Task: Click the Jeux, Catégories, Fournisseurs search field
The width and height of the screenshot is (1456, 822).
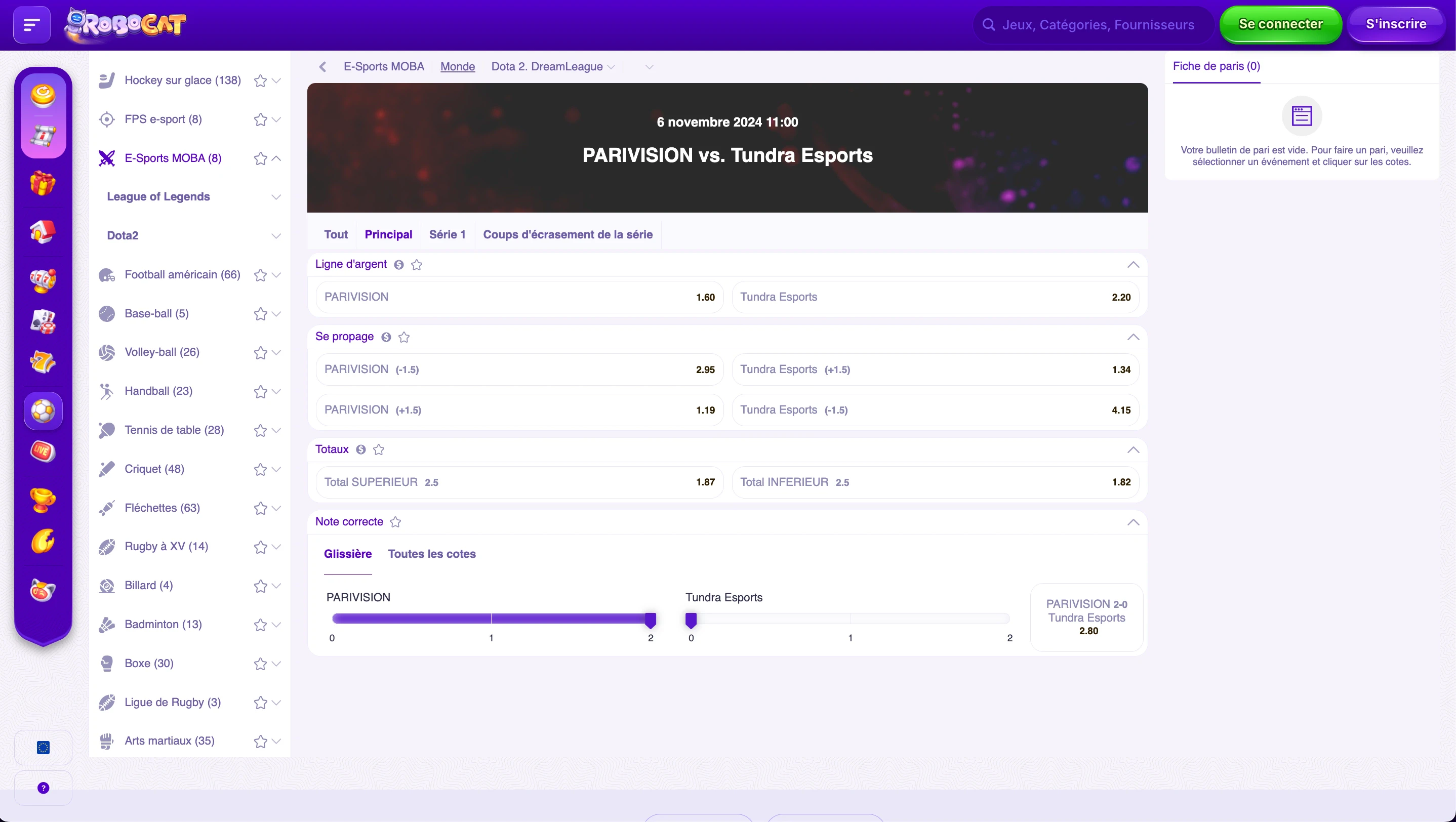Action: tap(1093, 24)
